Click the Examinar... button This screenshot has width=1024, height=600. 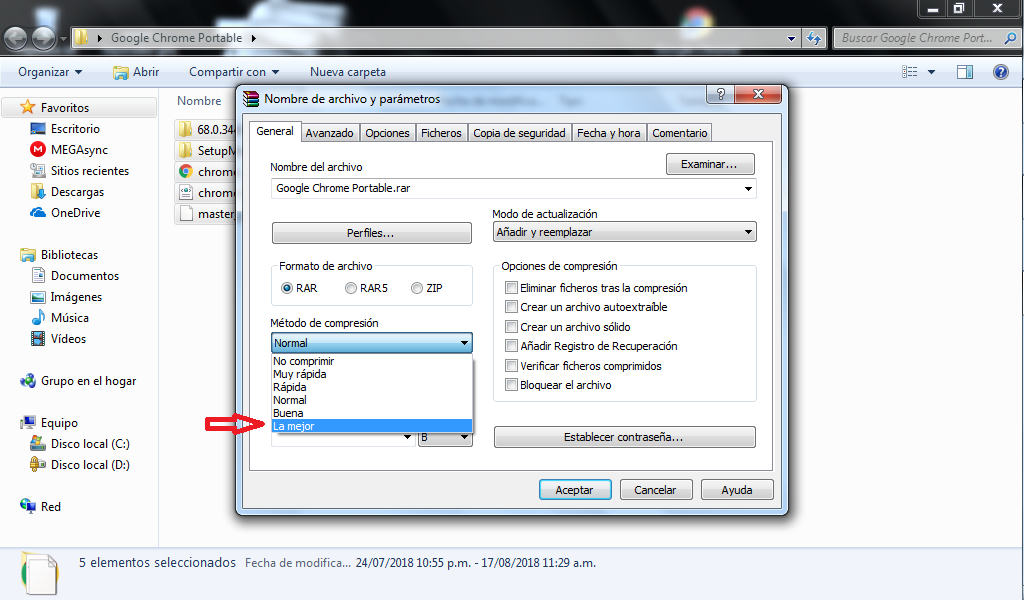click(x=709, y=164)
